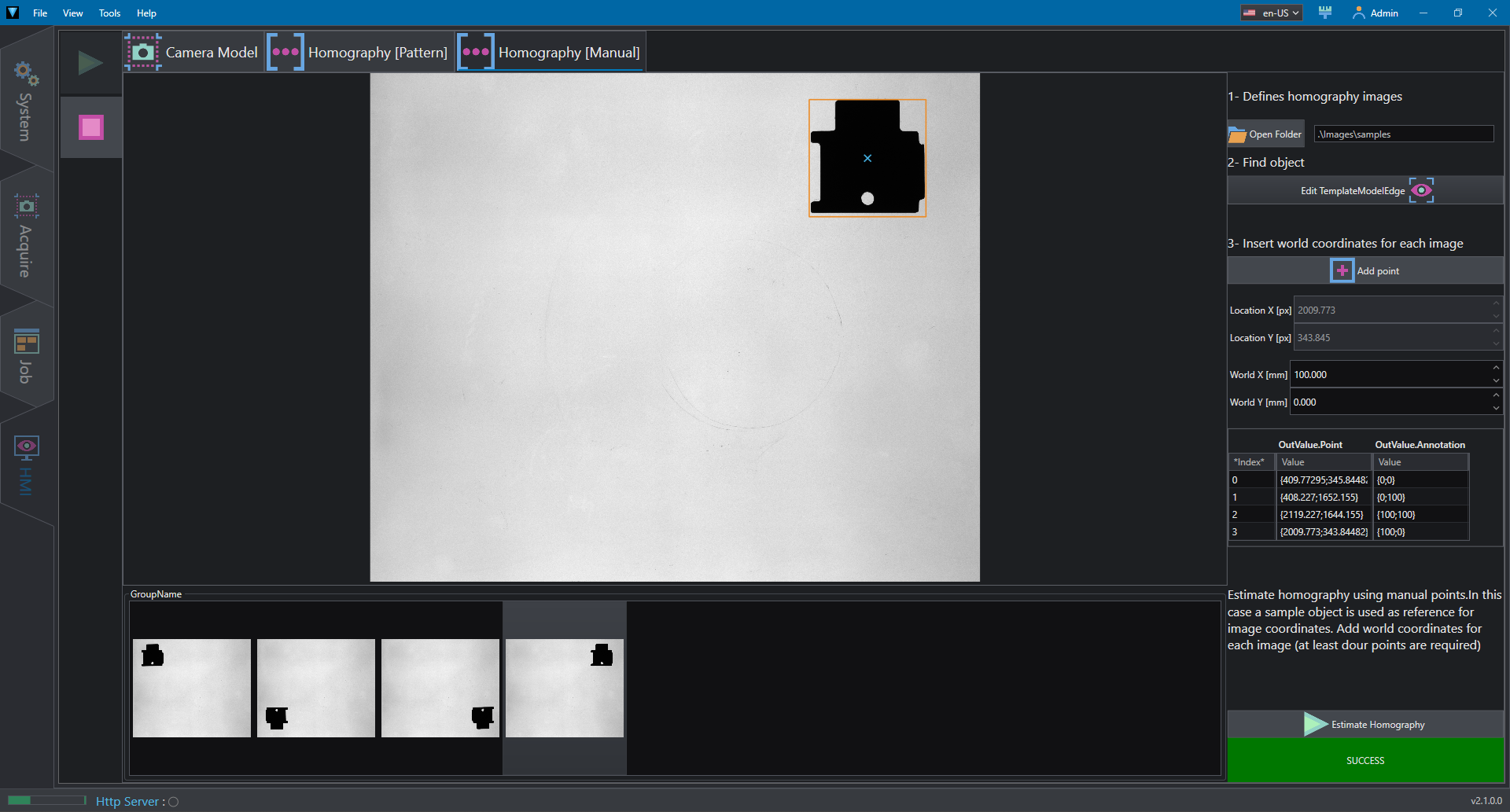Select the first sample image thumbnail
Viewport: 1510px width, 812px height.
(x=192, y=688)
